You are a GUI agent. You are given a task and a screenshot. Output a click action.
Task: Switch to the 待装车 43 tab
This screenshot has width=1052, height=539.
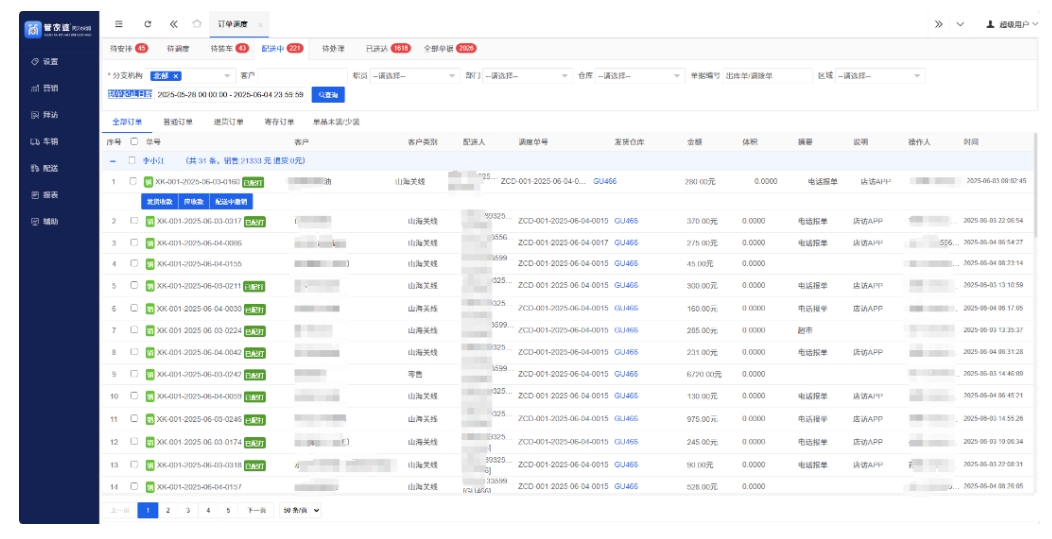pos(229,48)
